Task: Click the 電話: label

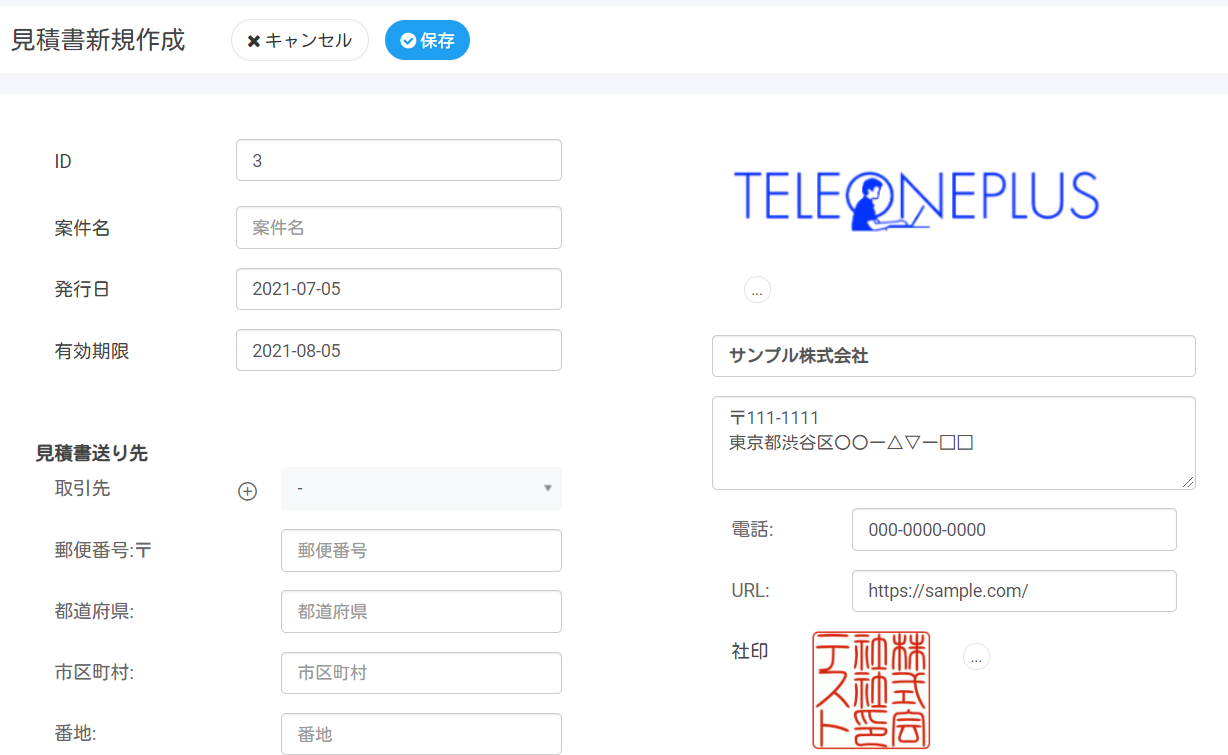Action: [752, 530]
